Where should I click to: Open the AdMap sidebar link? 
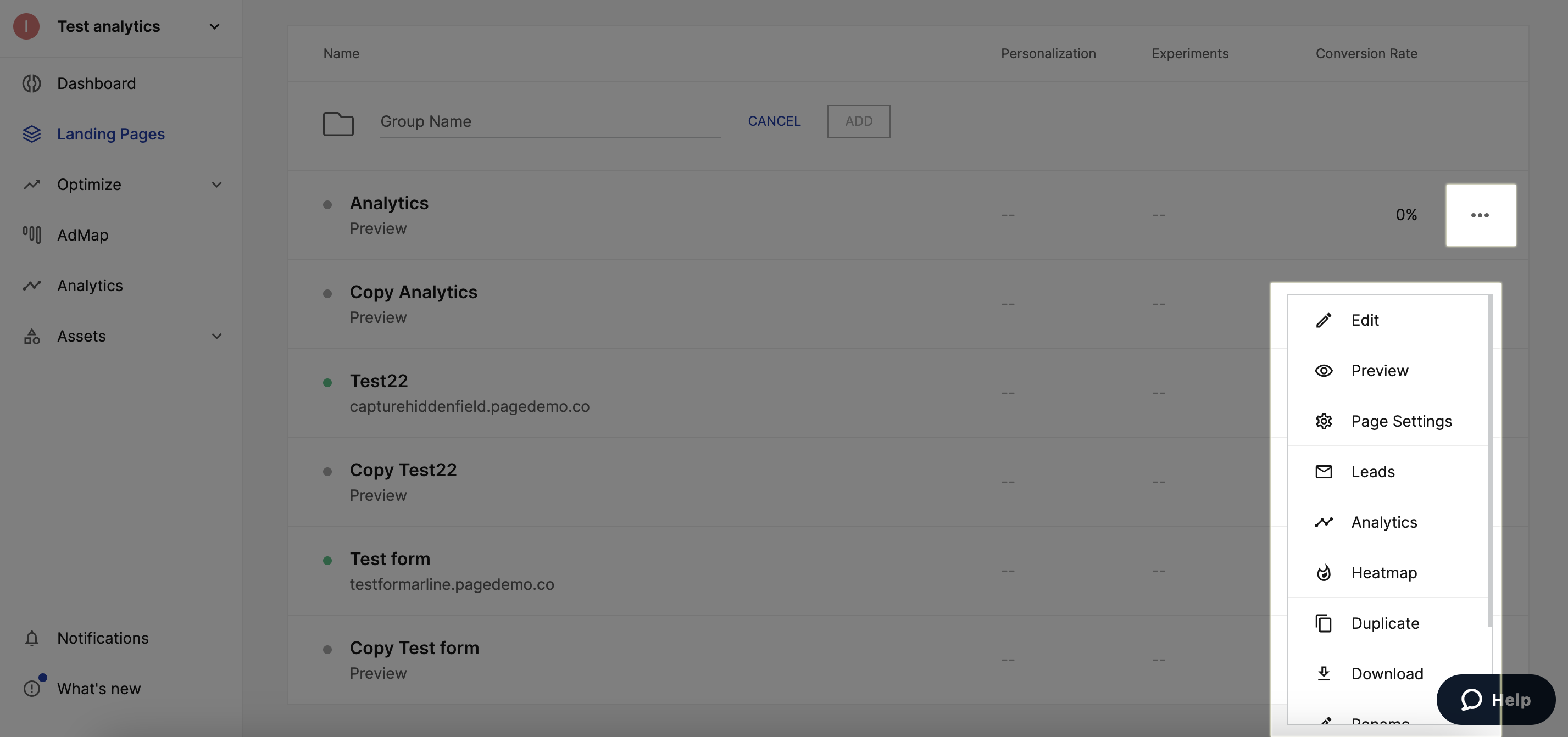click(83, 235)
